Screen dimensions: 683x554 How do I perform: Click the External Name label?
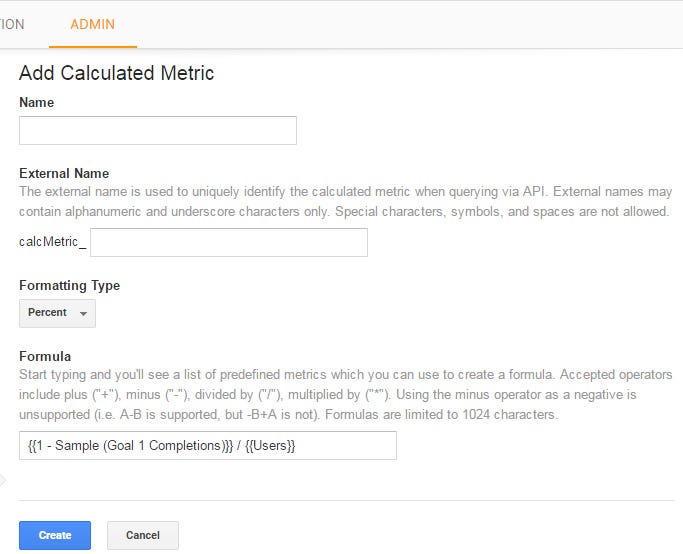[x=64, y=173]
